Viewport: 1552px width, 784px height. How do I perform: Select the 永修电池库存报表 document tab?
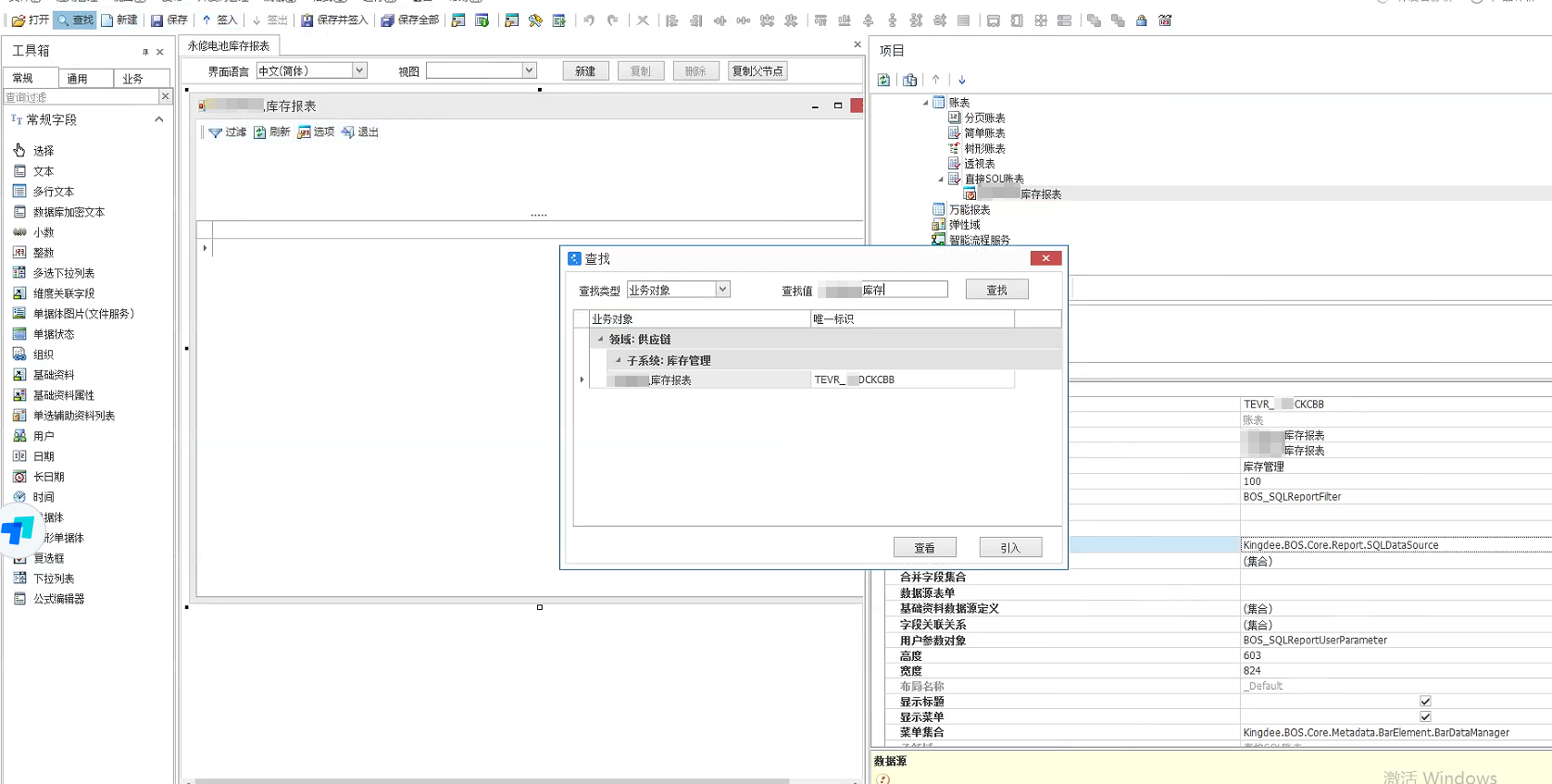[229, 45]
